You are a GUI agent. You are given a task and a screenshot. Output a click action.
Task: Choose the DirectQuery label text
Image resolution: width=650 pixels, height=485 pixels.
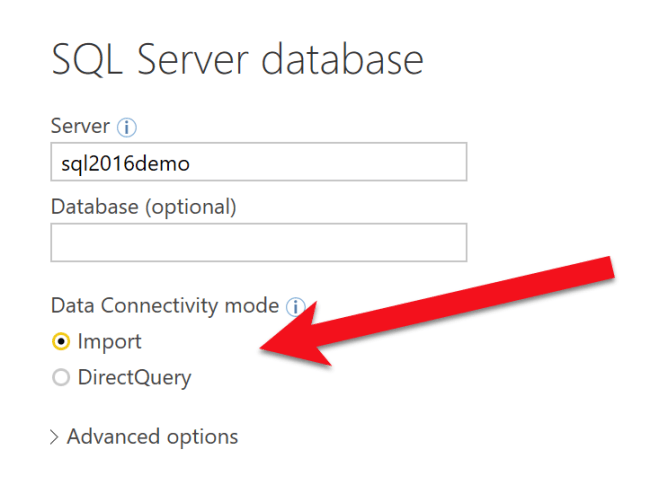tap(134, 378)
